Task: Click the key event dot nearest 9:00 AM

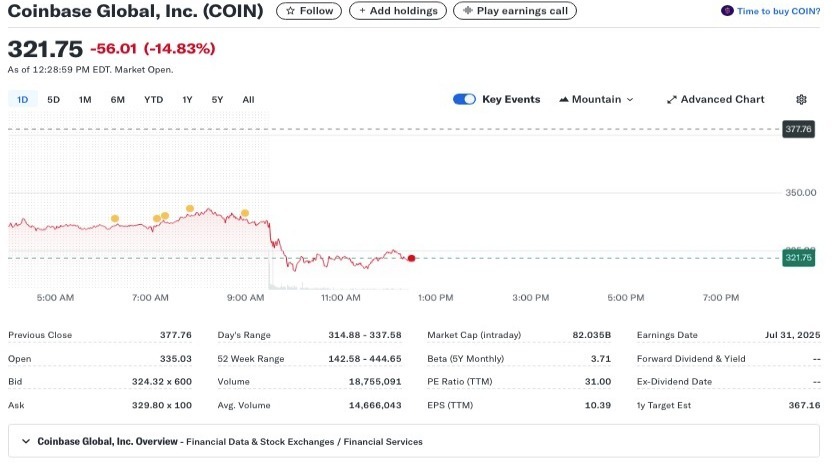Action: [x=245, y=213]
